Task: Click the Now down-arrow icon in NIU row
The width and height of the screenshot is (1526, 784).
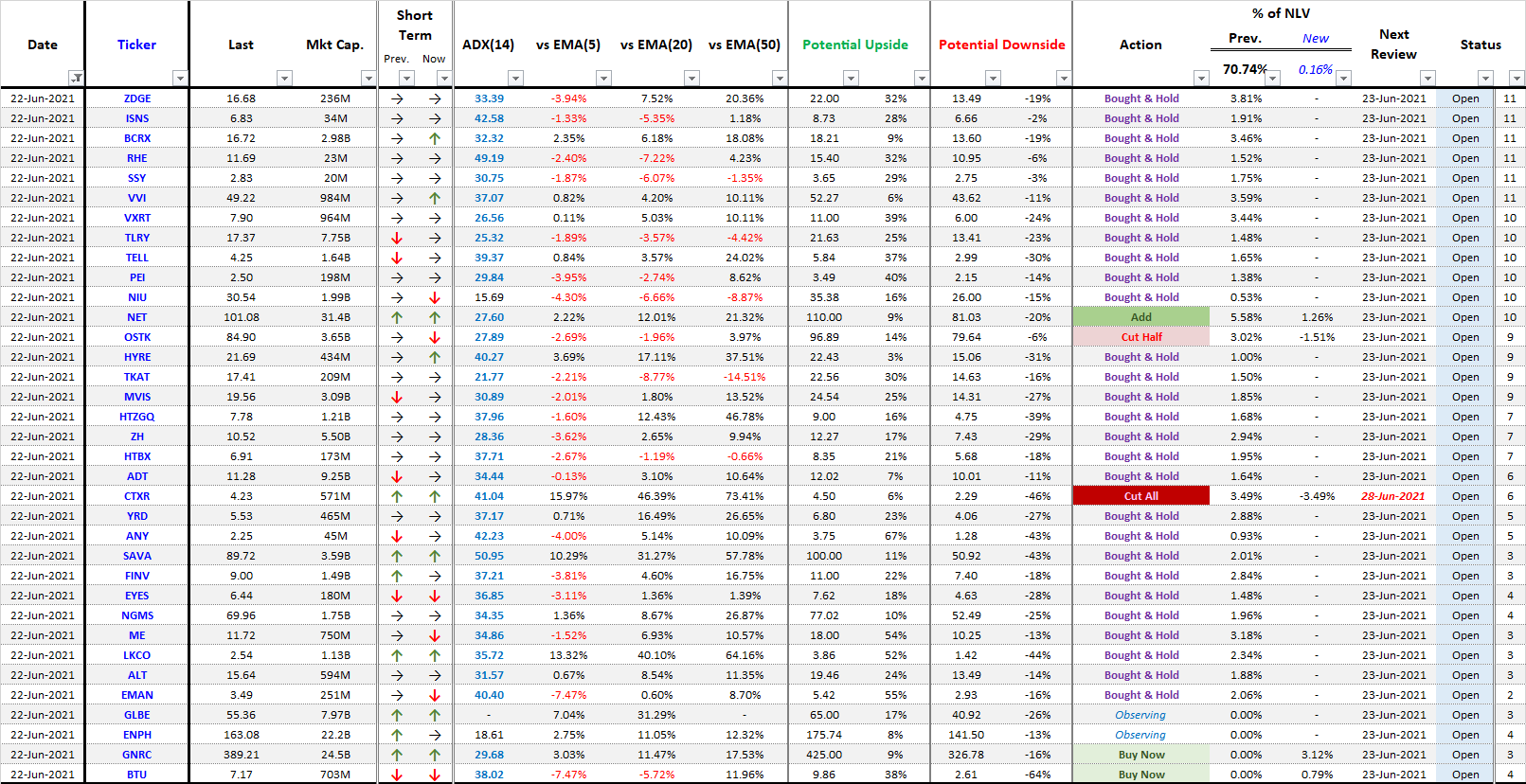Action: click(435, 297)
